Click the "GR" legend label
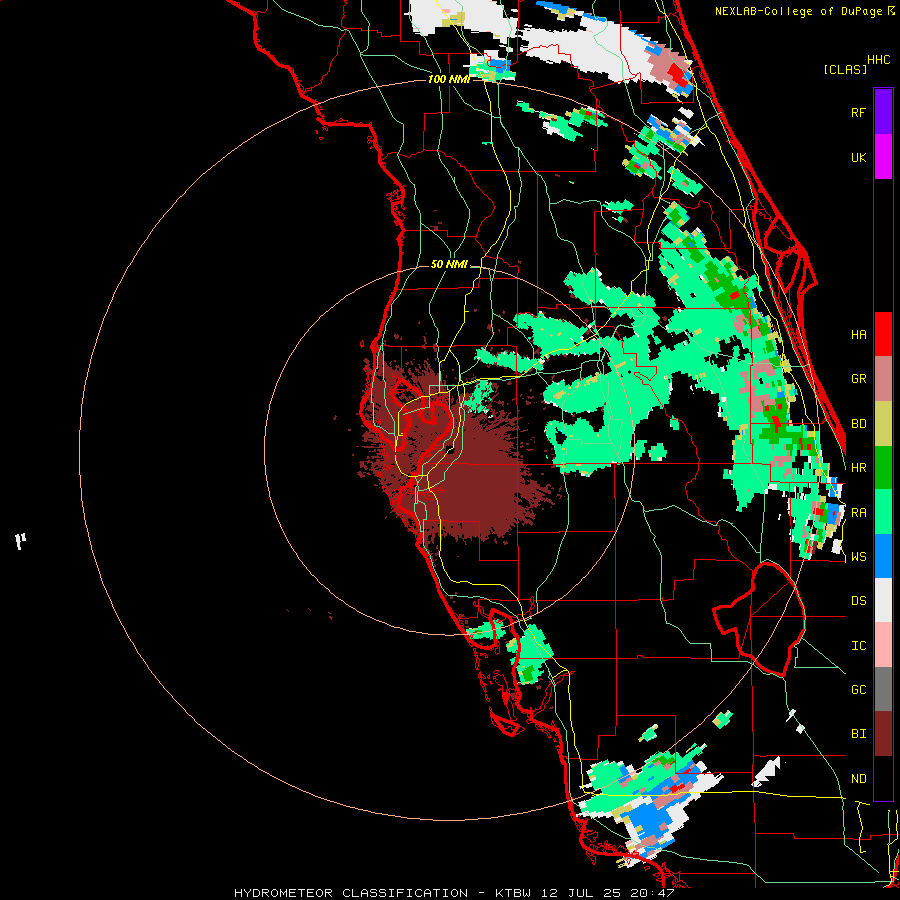This screenshot has width=900, height=900. [858, 379]
